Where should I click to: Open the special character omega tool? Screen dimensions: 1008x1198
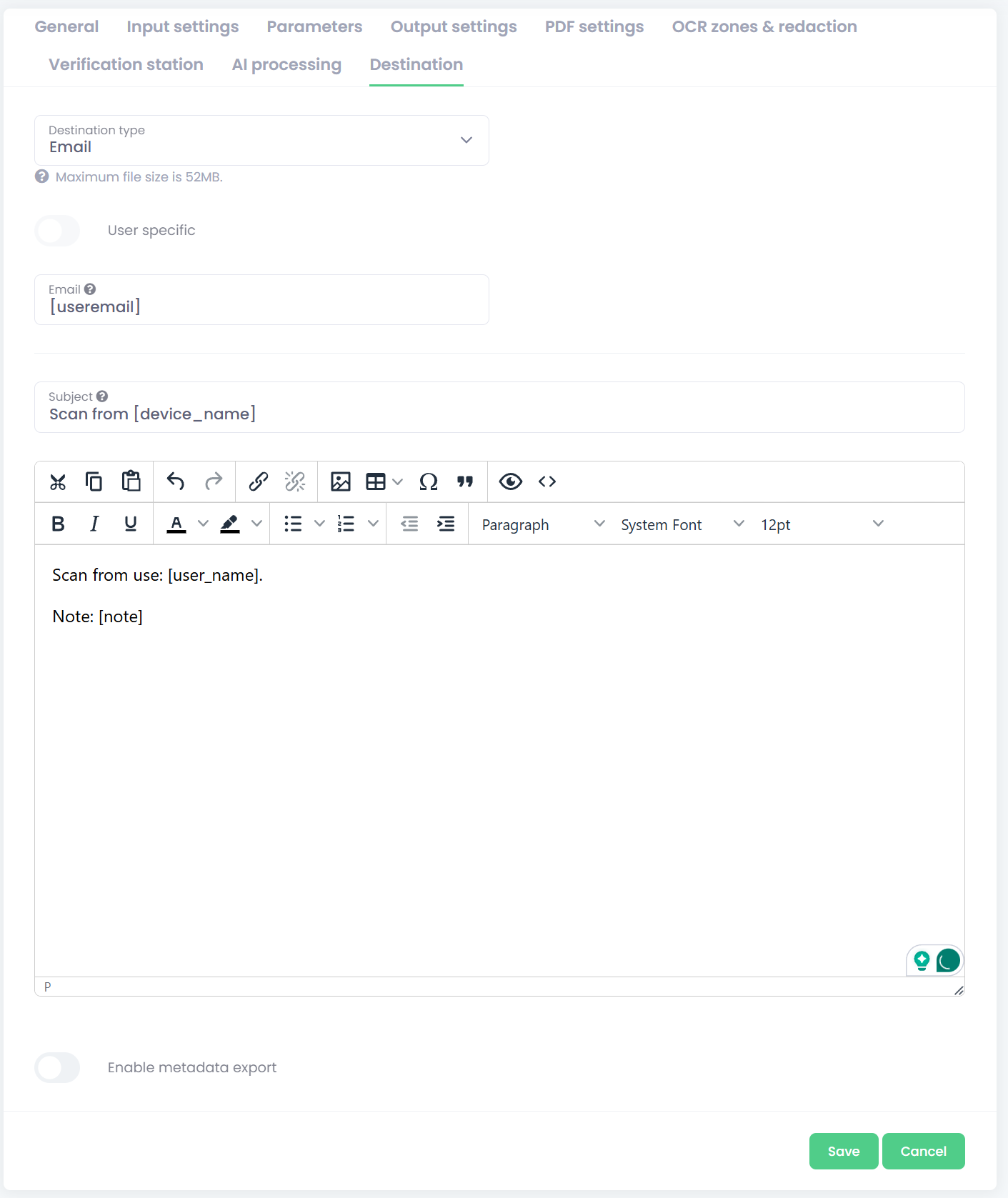[428, 482]
